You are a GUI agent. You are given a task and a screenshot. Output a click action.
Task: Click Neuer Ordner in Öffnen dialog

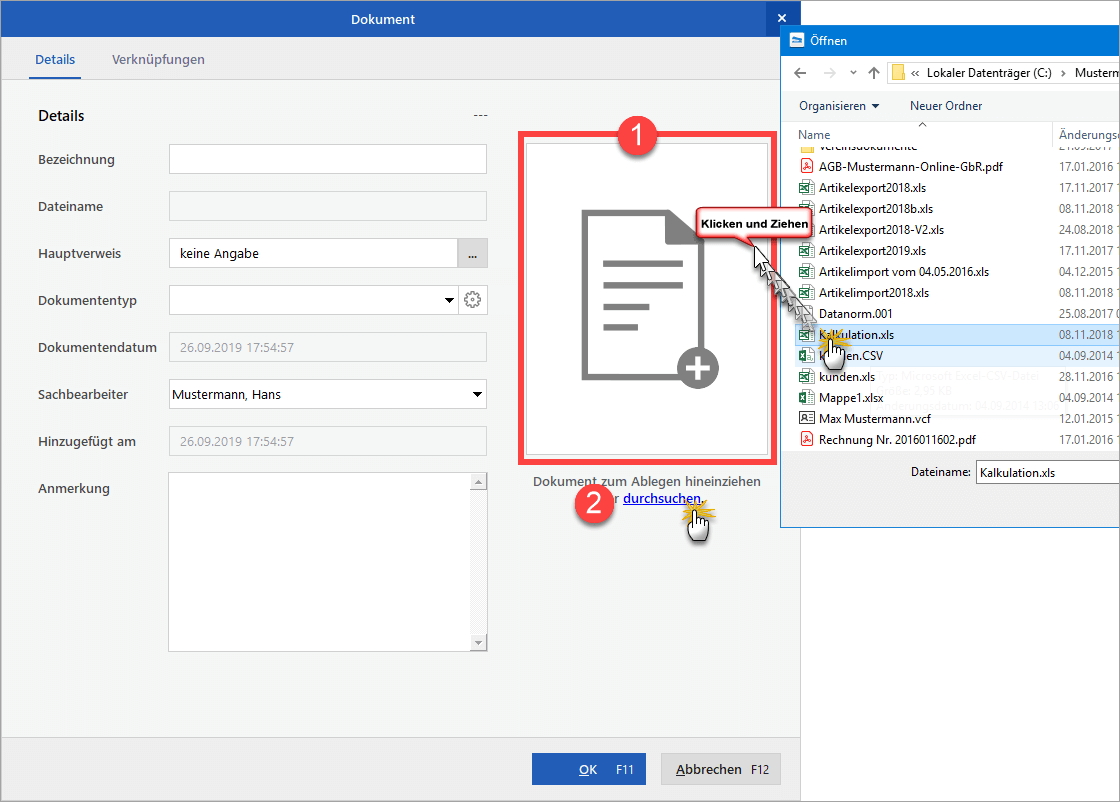point(946,106)
